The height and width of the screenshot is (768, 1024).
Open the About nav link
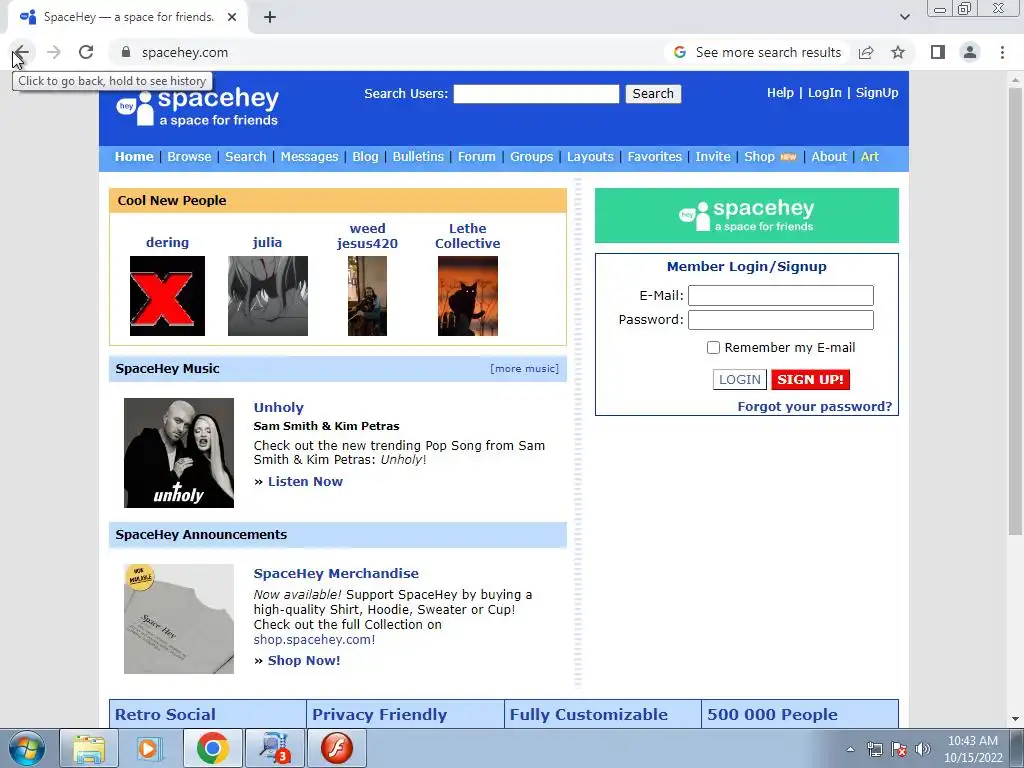pyautogui.click(x=829, y=157)
